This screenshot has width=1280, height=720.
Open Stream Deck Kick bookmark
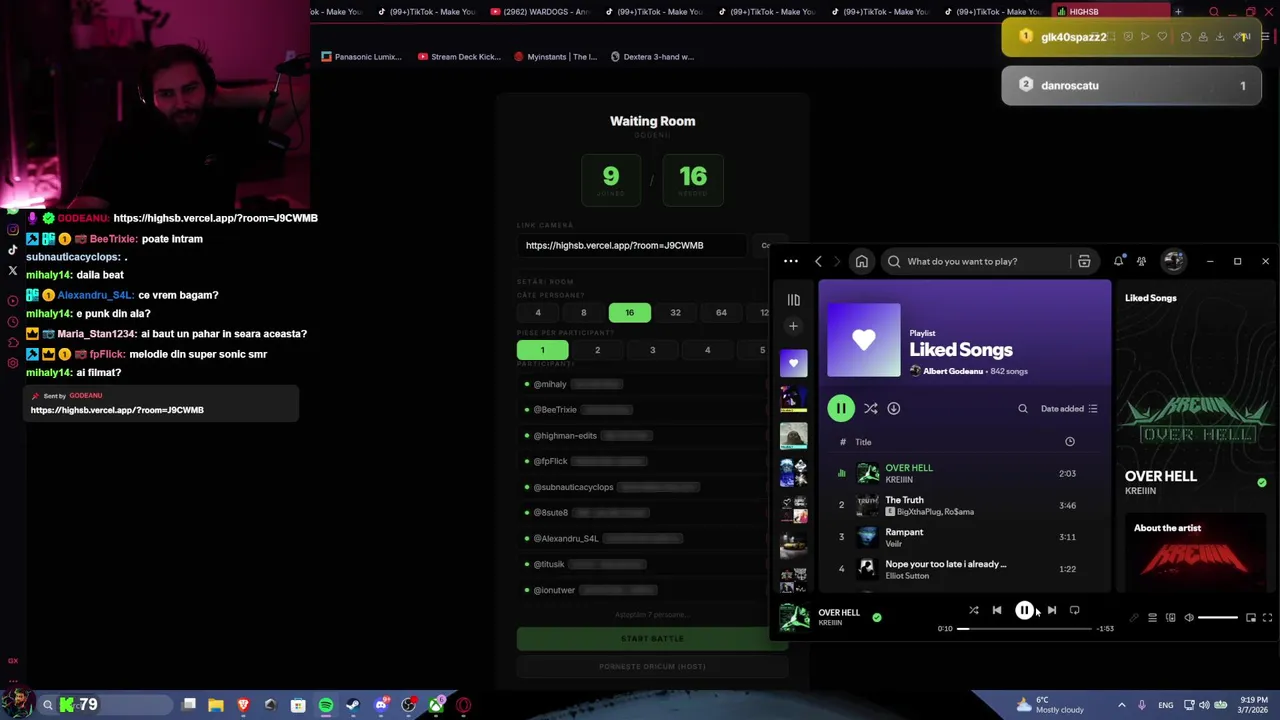tap(459, 57)
